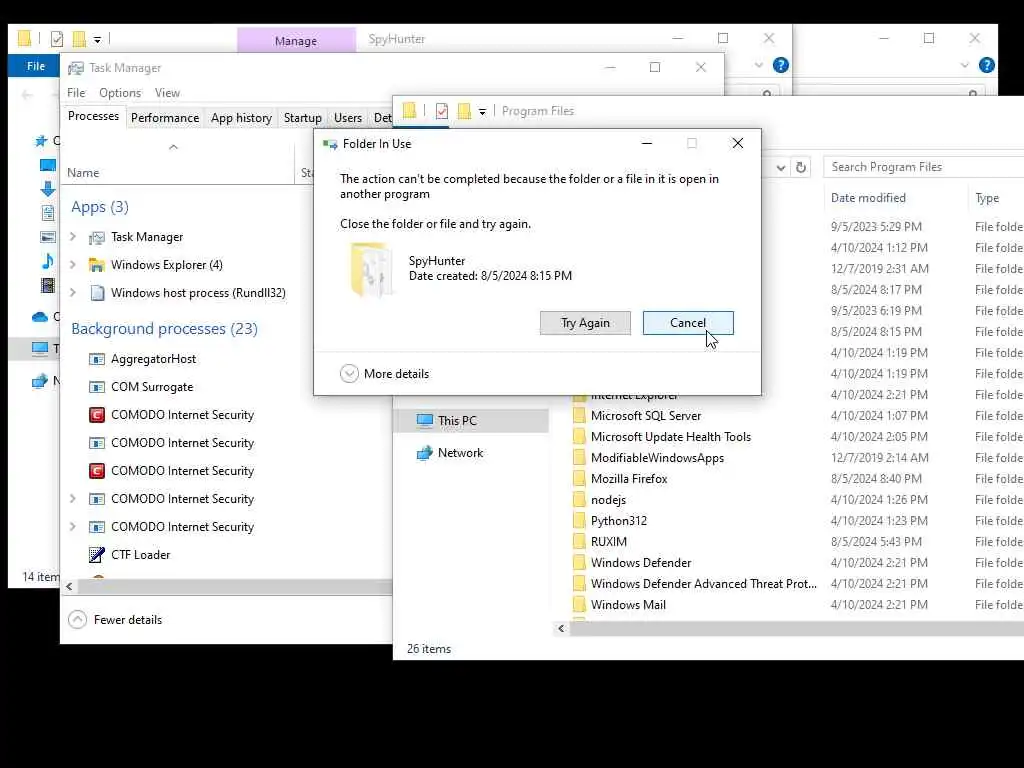Open Task Manager's File menu
Image resolution: width=1024 pixels, height=768 pixels.
(x=76, y=93)
